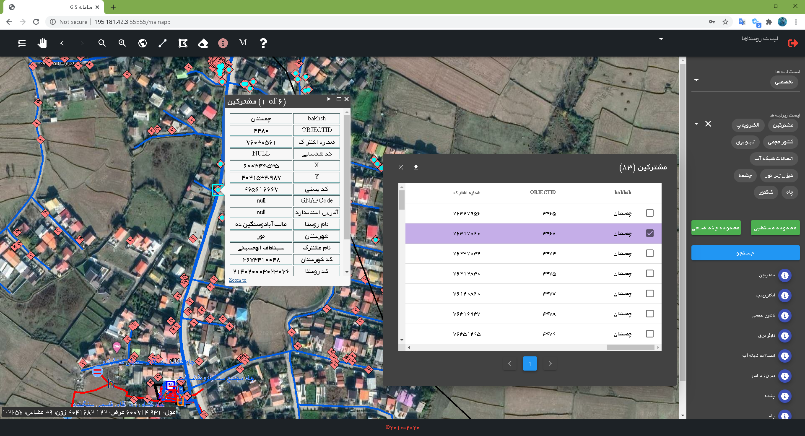Viewport: 805px width, 436px height.
Task: Select the line measure tool
Action: (x=162, y=43)
